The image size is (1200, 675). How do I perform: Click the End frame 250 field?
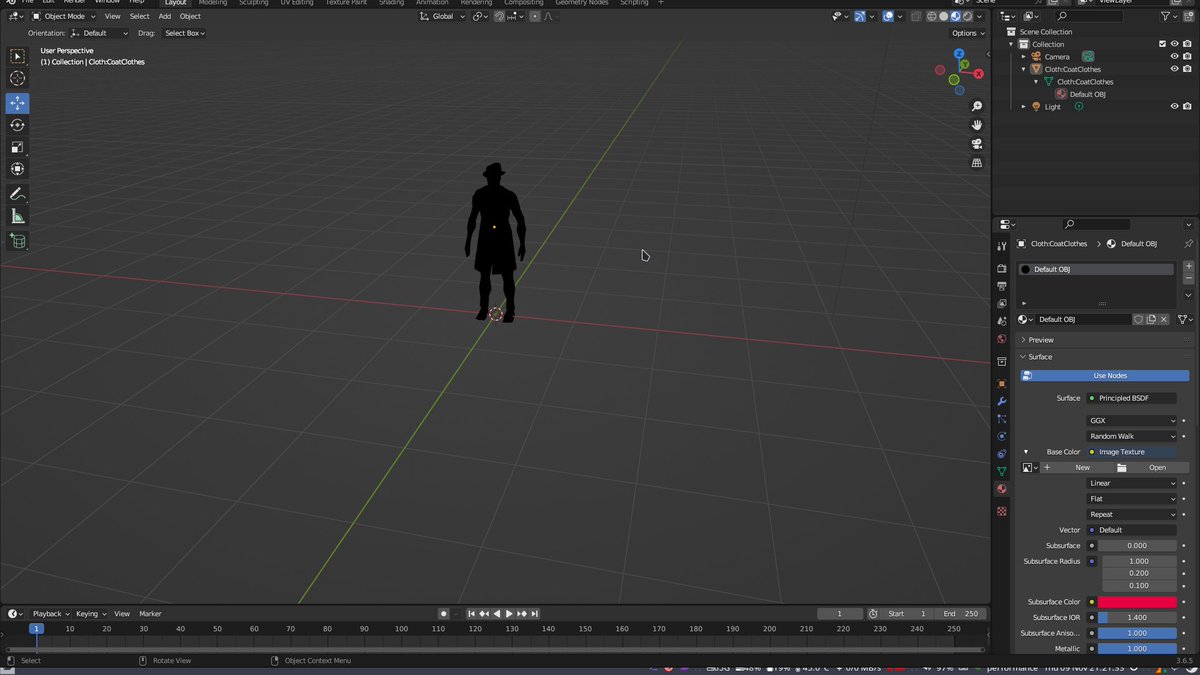962,614
